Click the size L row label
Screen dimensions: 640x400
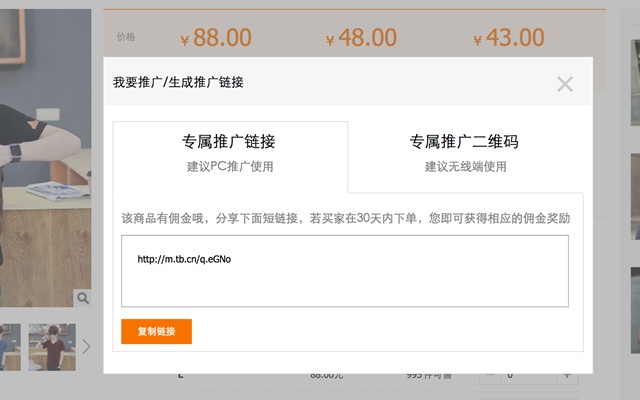point(181,376)
